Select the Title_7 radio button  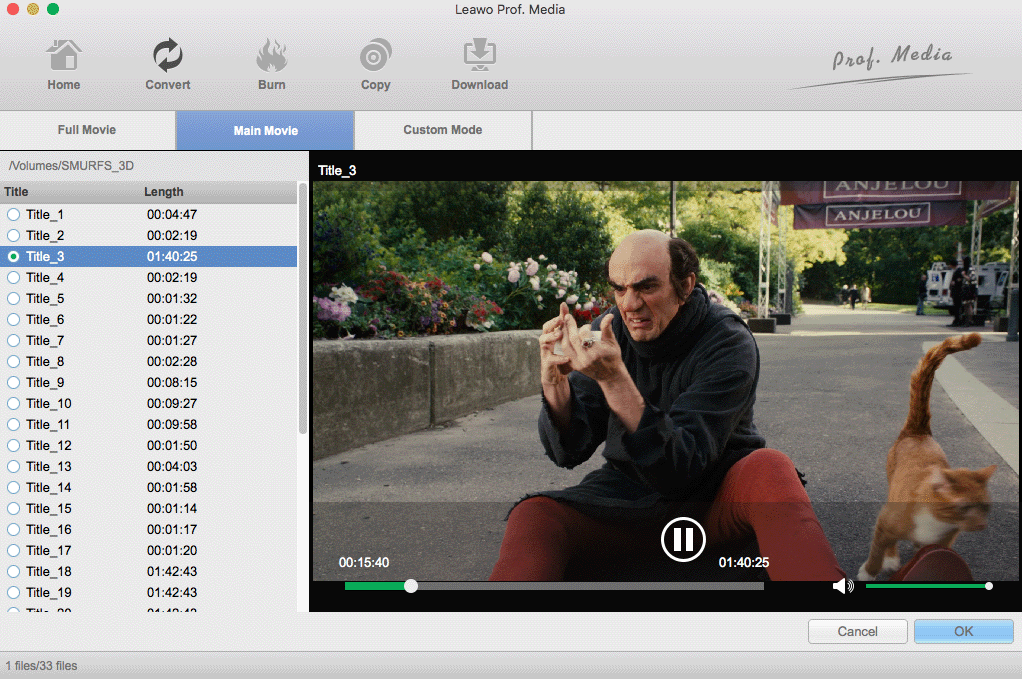click(14, 340)
